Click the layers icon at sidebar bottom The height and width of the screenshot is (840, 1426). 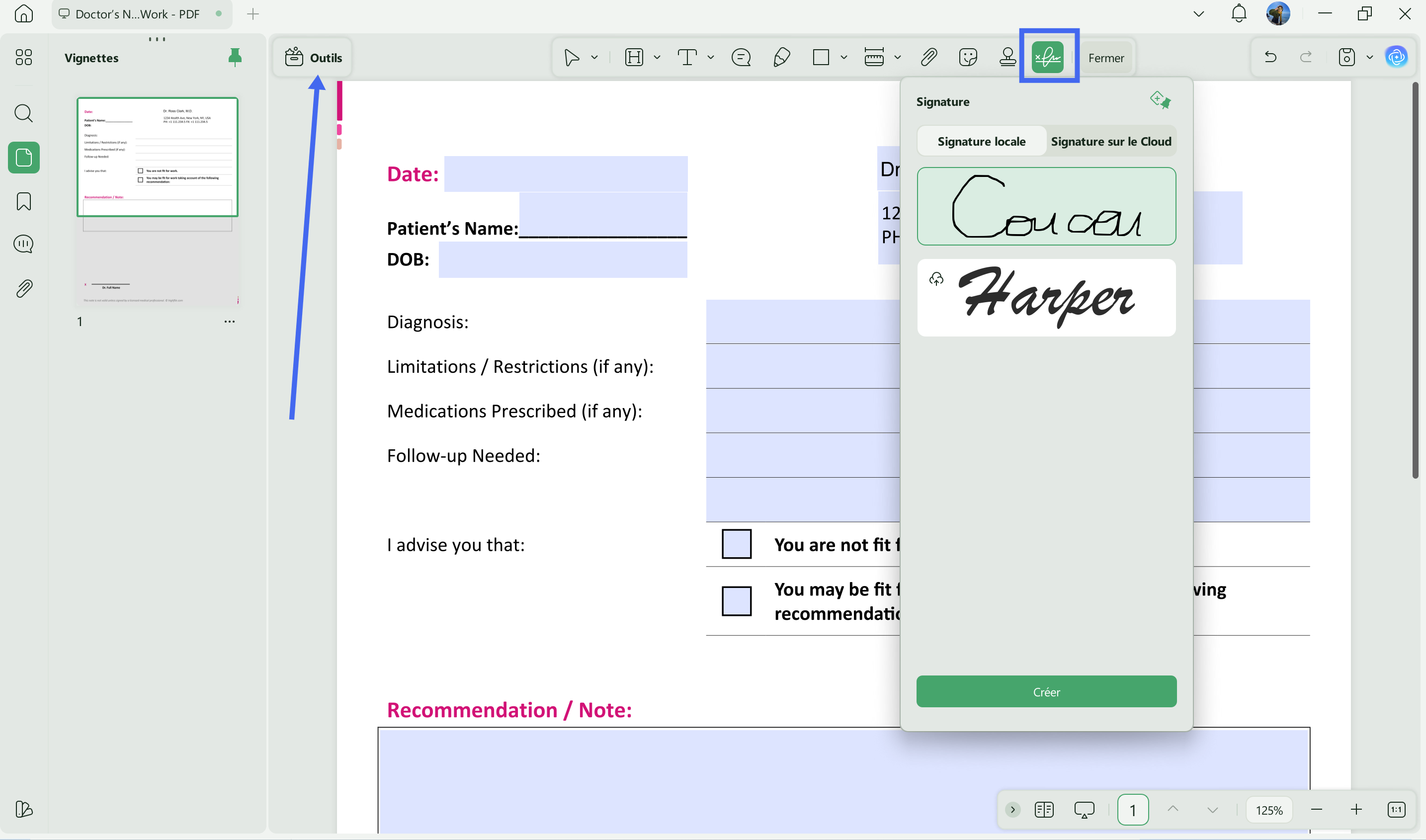point(24,810)
